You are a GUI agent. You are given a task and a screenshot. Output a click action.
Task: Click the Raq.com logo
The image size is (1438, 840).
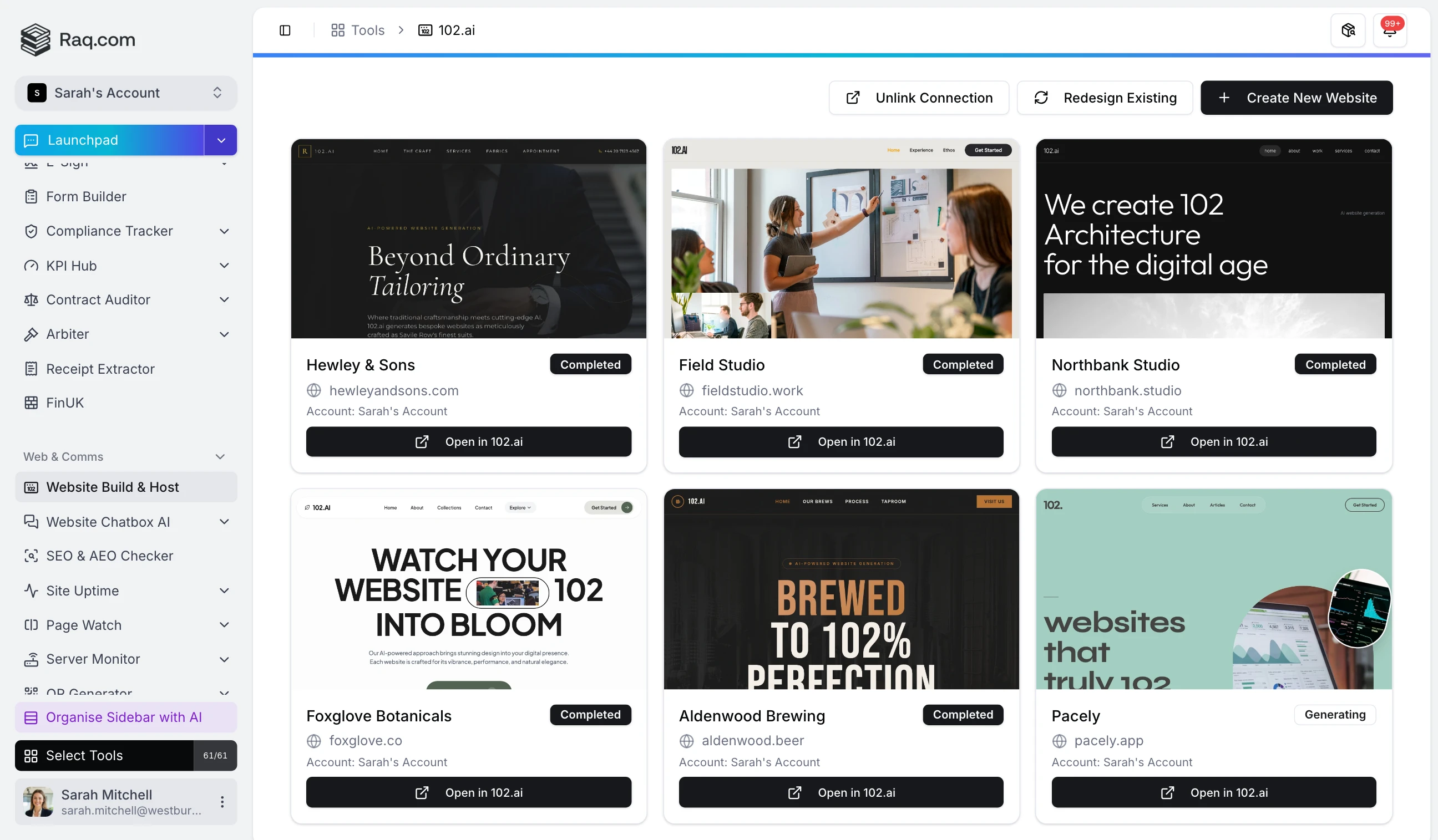click(x=78, y=39)
